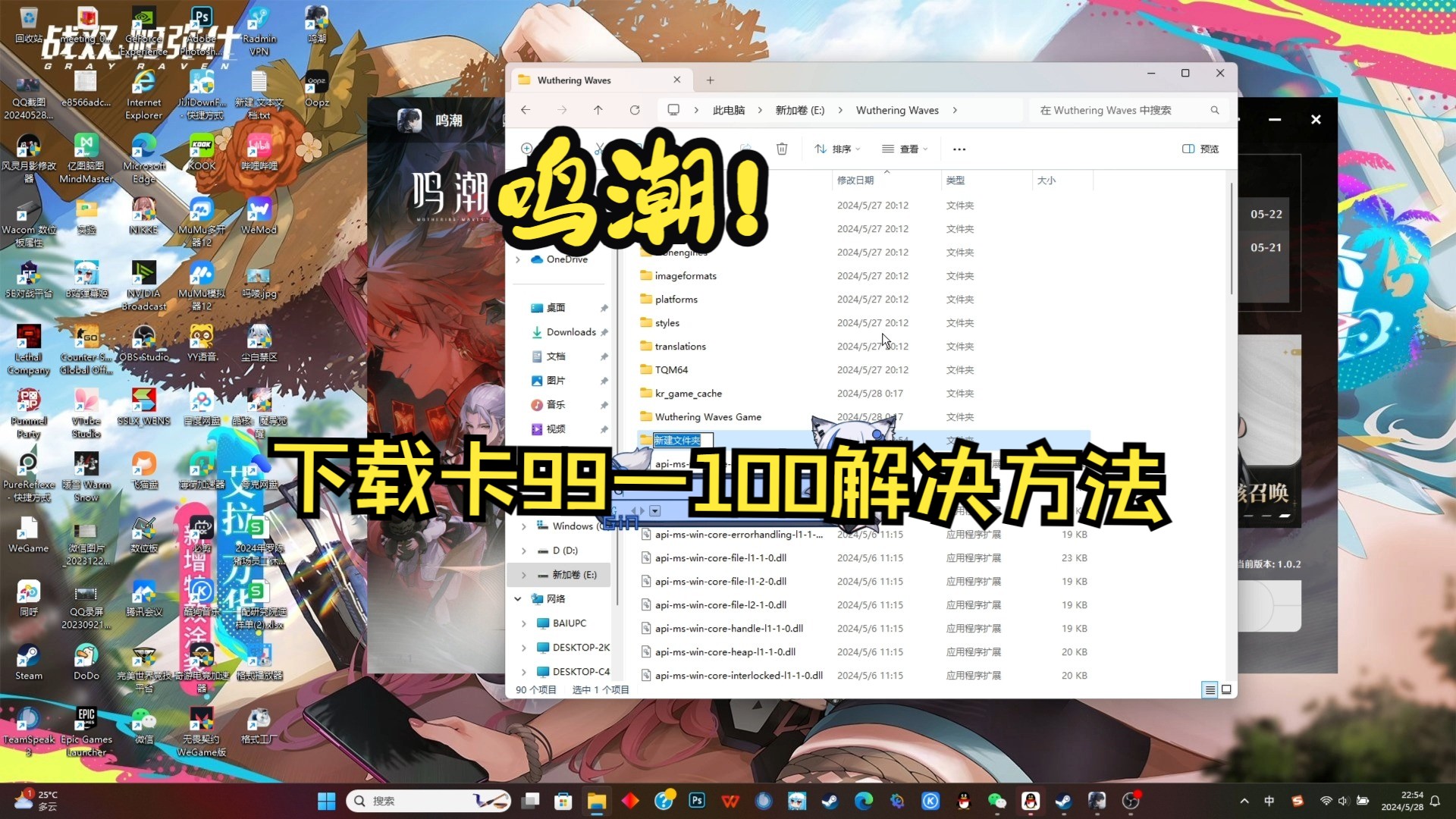Click 此电脑 in the address breadcrumb
The width and height of the screenshot is (1456, 819).
point(729,110)
